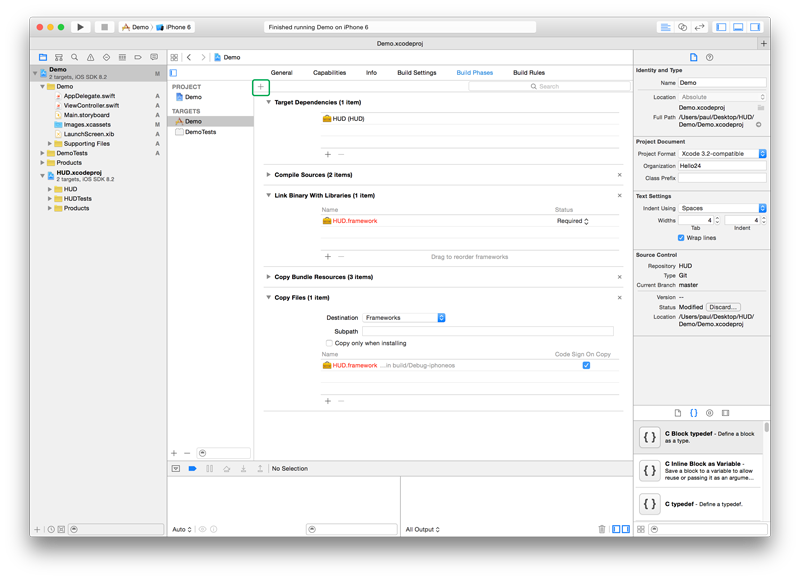
Task: Open related items grid menu
Action: coord(174,57)
